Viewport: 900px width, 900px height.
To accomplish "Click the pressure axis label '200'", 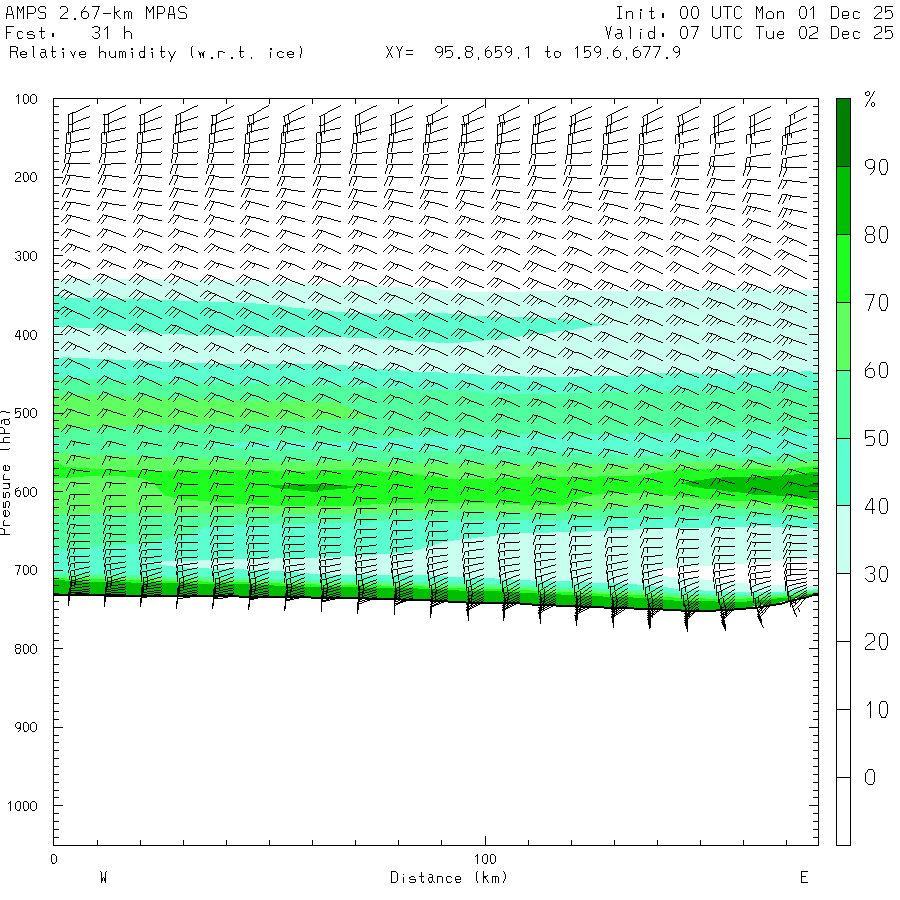I will [26, 177].
